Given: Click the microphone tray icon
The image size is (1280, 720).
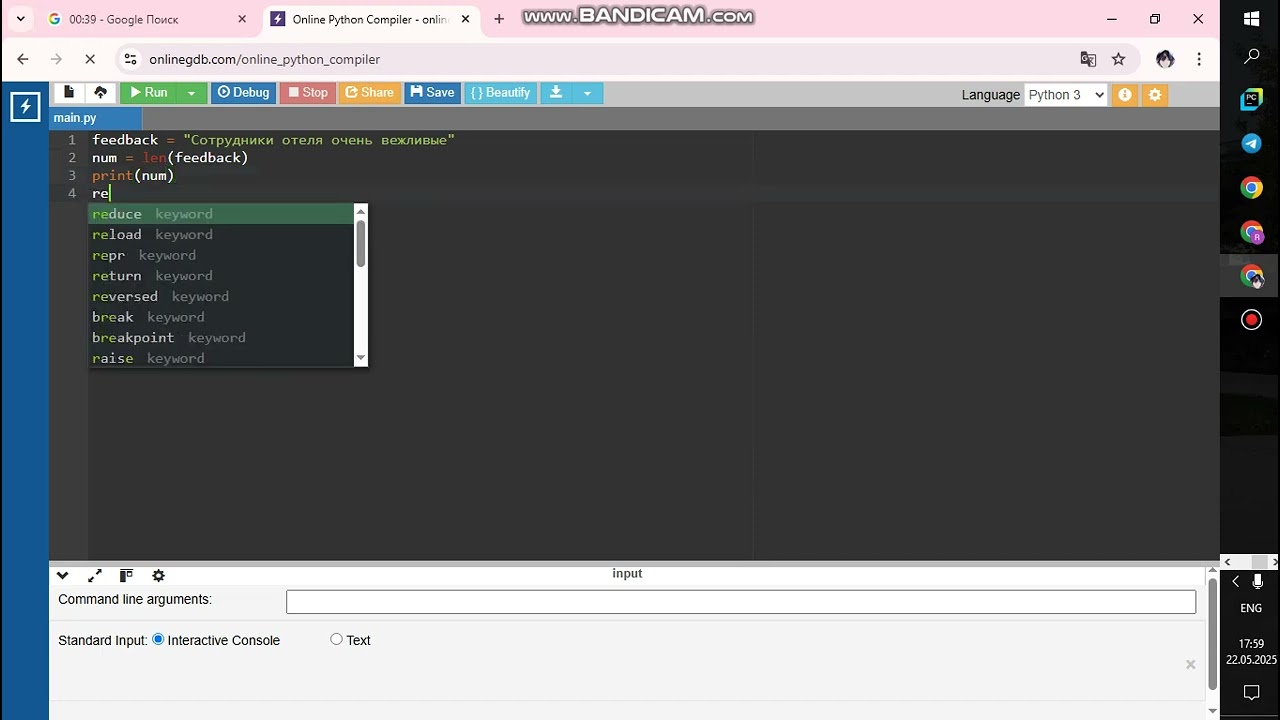Looking at the screenshot, I should 1258,581.
